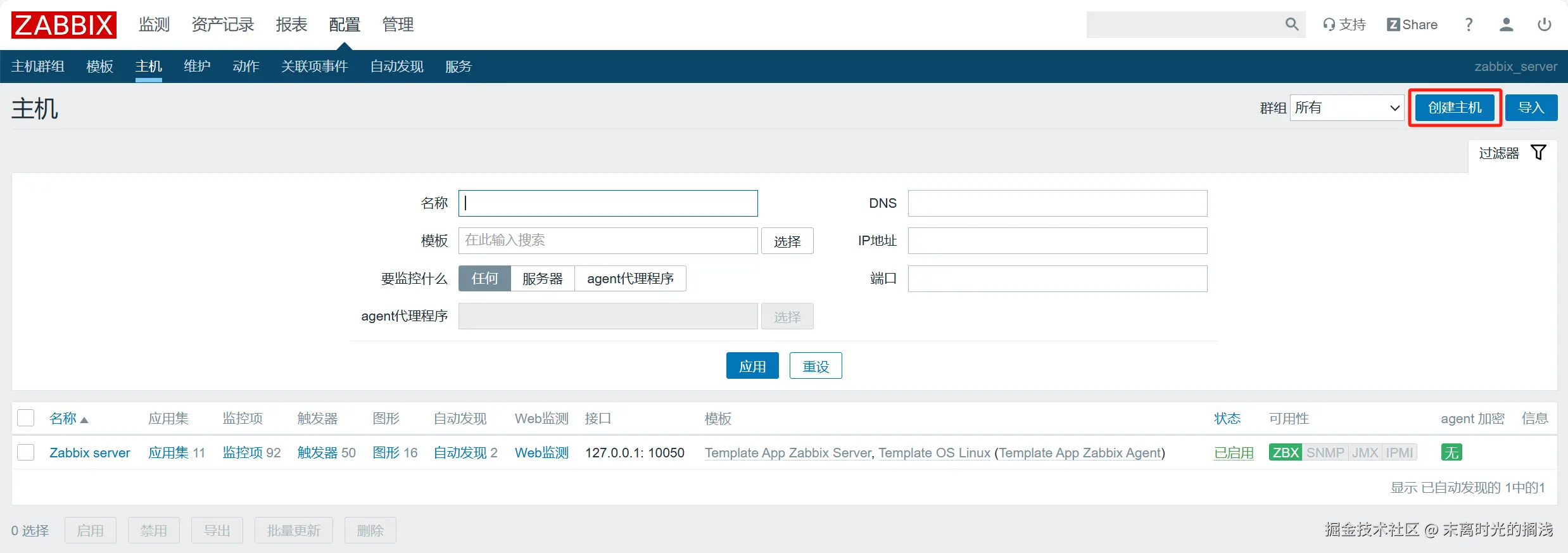1568x553 pixels.
Task: Open 监控项 92 link
Action: (x=243, y=452)
